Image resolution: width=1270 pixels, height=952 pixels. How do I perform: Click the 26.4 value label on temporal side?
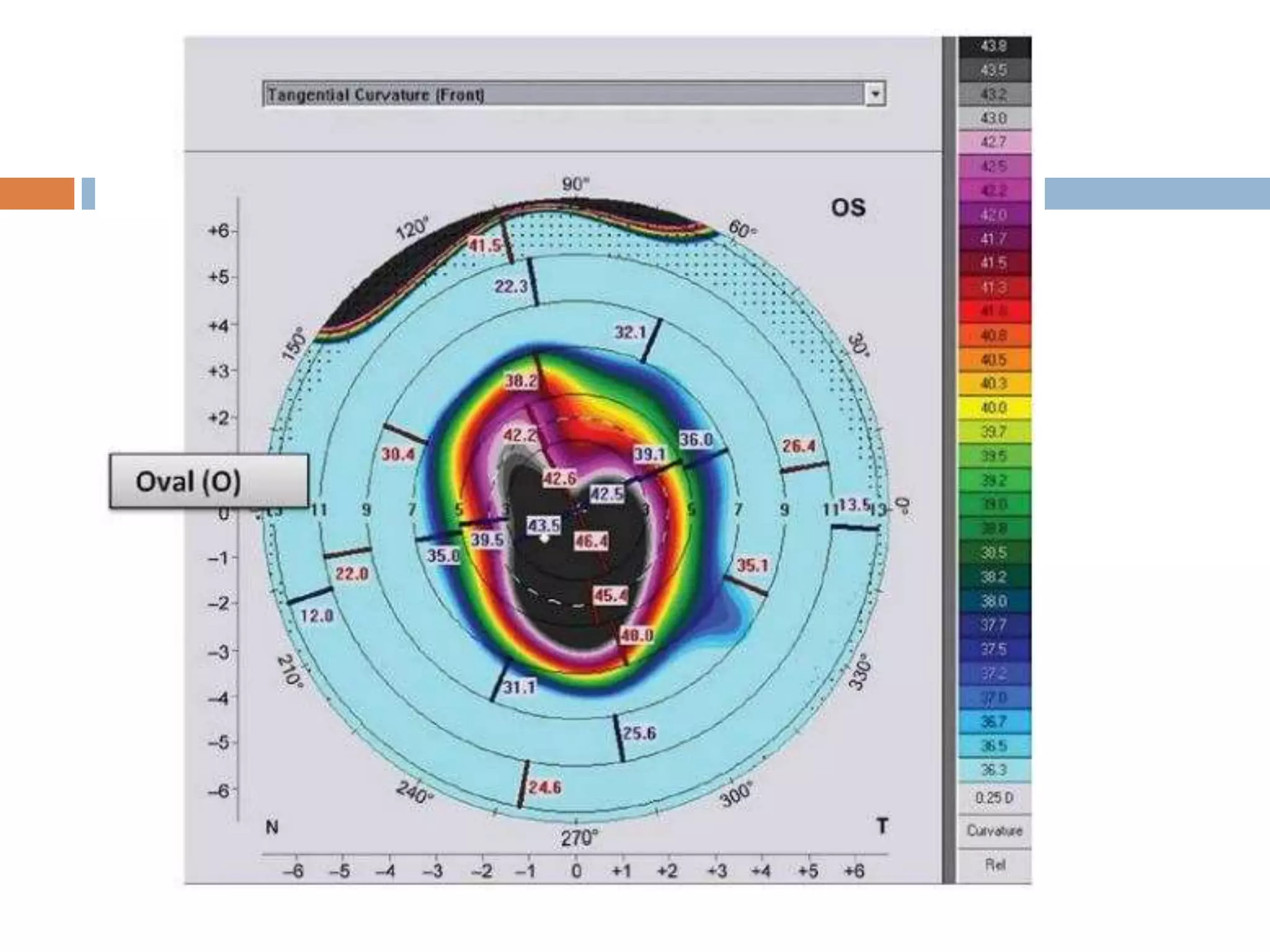click(x=799, y=446)
